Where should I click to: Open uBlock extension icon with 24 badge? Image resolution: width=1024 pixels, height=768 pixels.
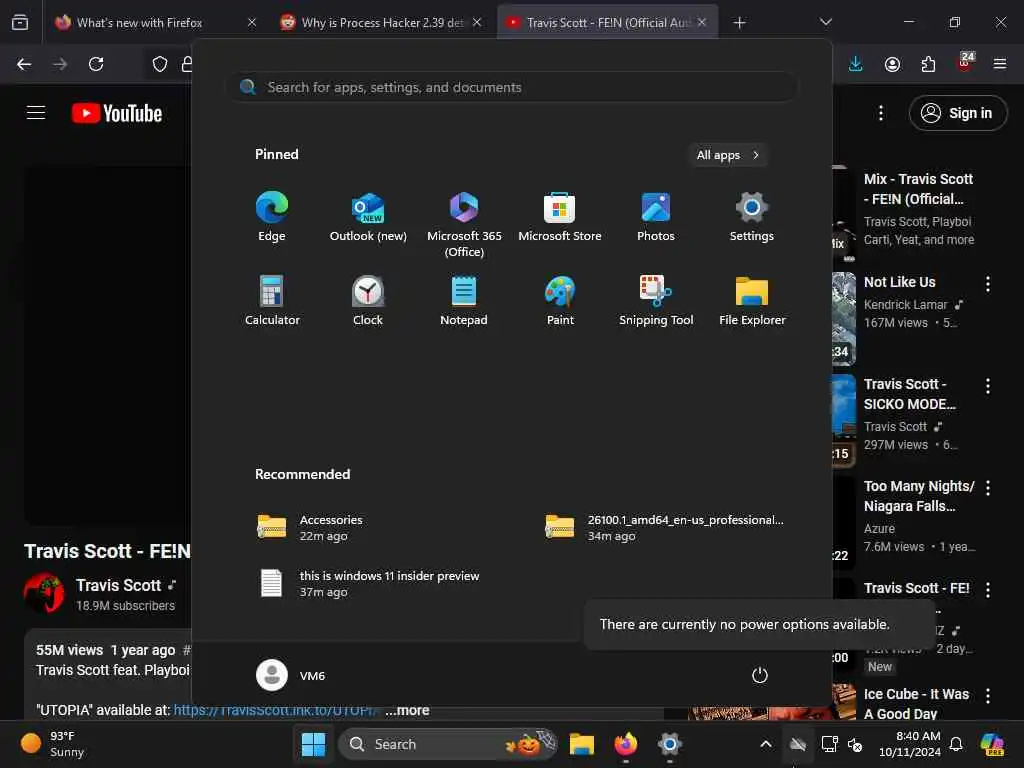[x=965, y=63]
